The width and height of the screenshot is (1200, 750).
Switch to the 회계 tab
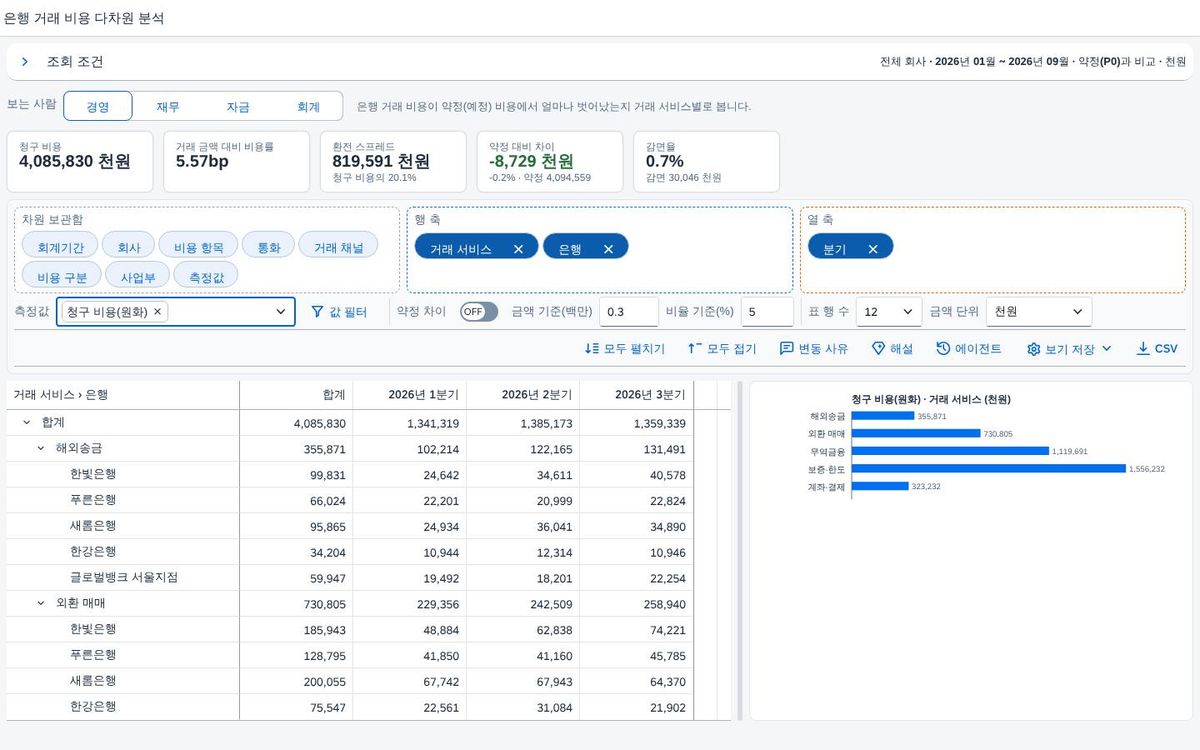point(308,107)
